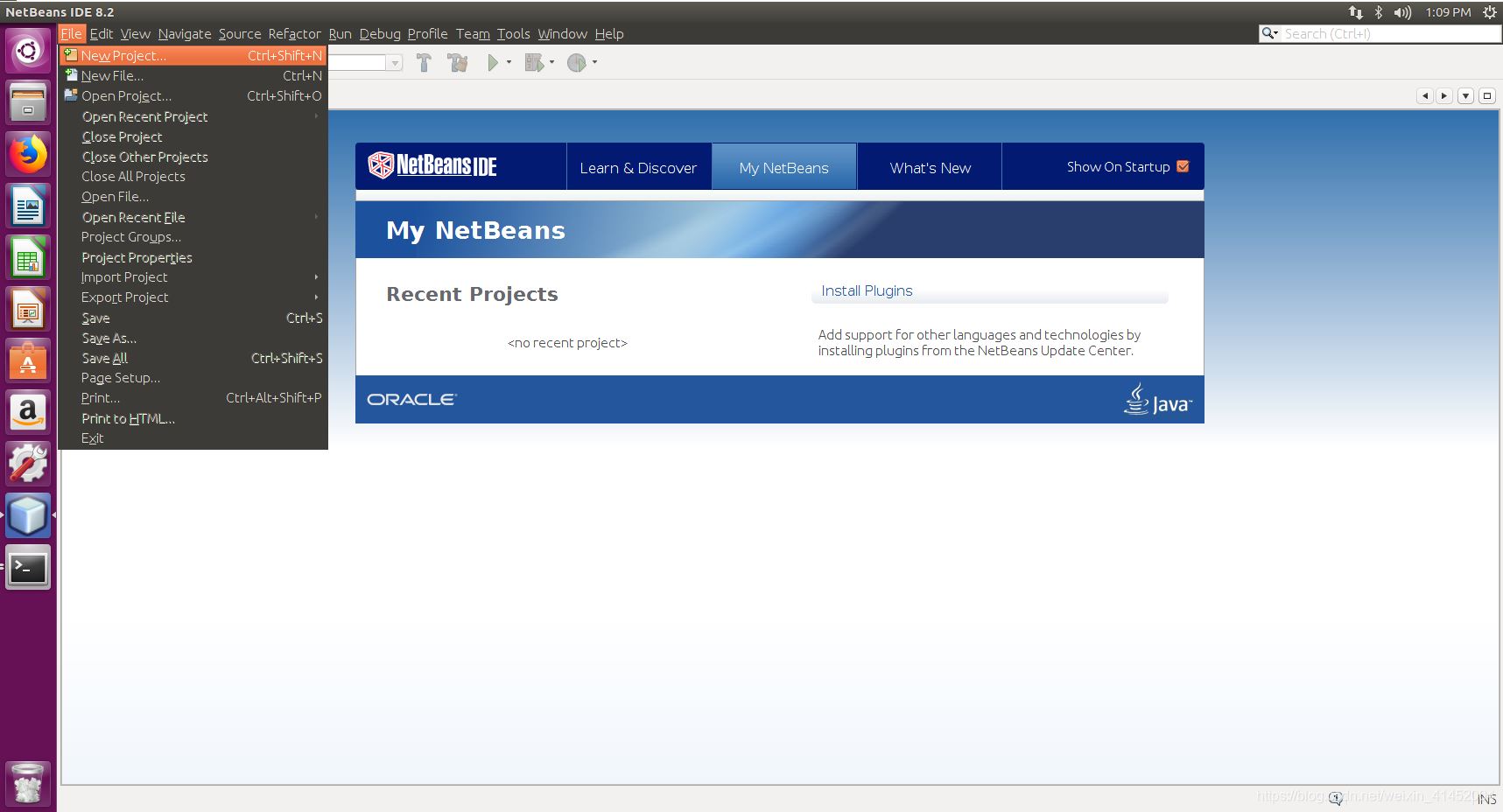Viewport: 1503px width, 812px height.
Task: Open LibreOffice Calc from the dock
Action: (x=28, y=258)
